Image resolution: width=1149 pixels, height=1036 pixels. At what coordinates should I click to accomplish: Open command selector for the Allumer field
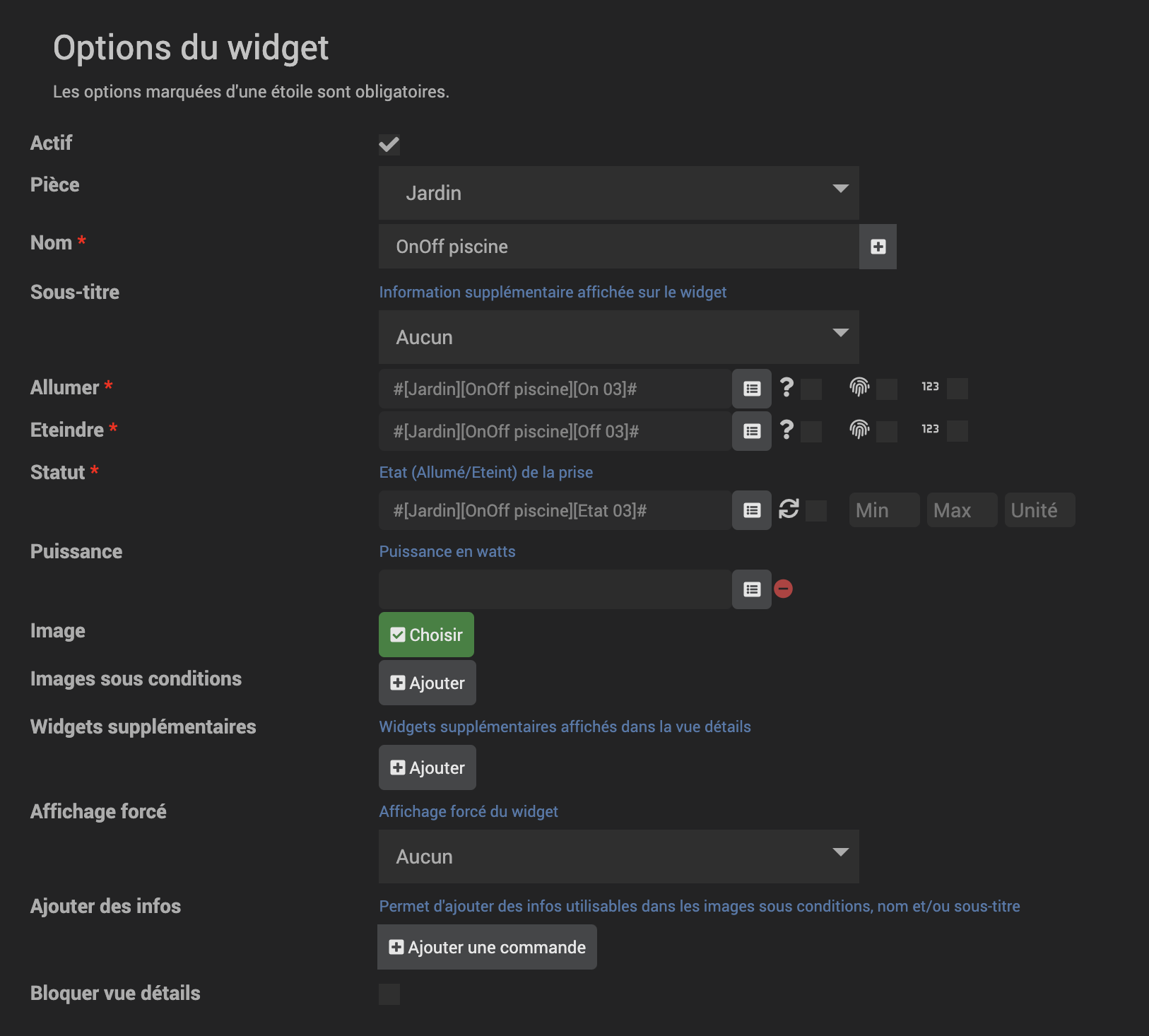click(x=751, y=388)
